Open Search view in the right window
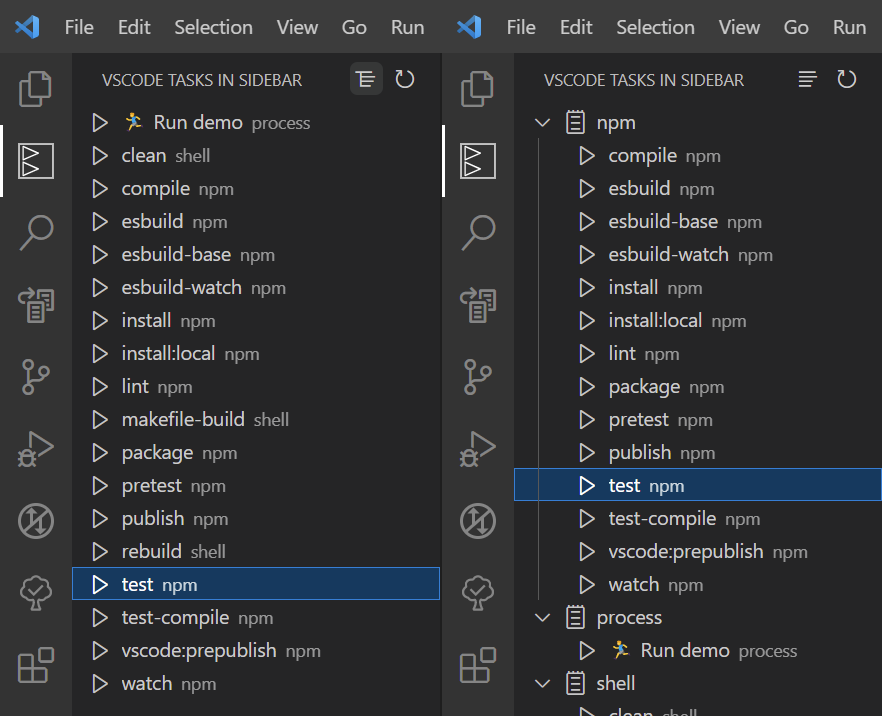The height and width of the screenshot is (716, 882). pos(478,232)
